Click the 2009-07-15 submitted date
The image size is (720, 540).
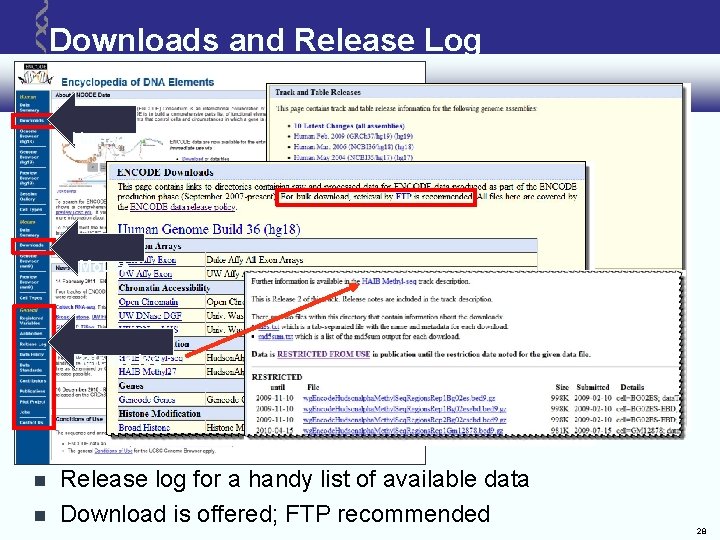point(593,431)
